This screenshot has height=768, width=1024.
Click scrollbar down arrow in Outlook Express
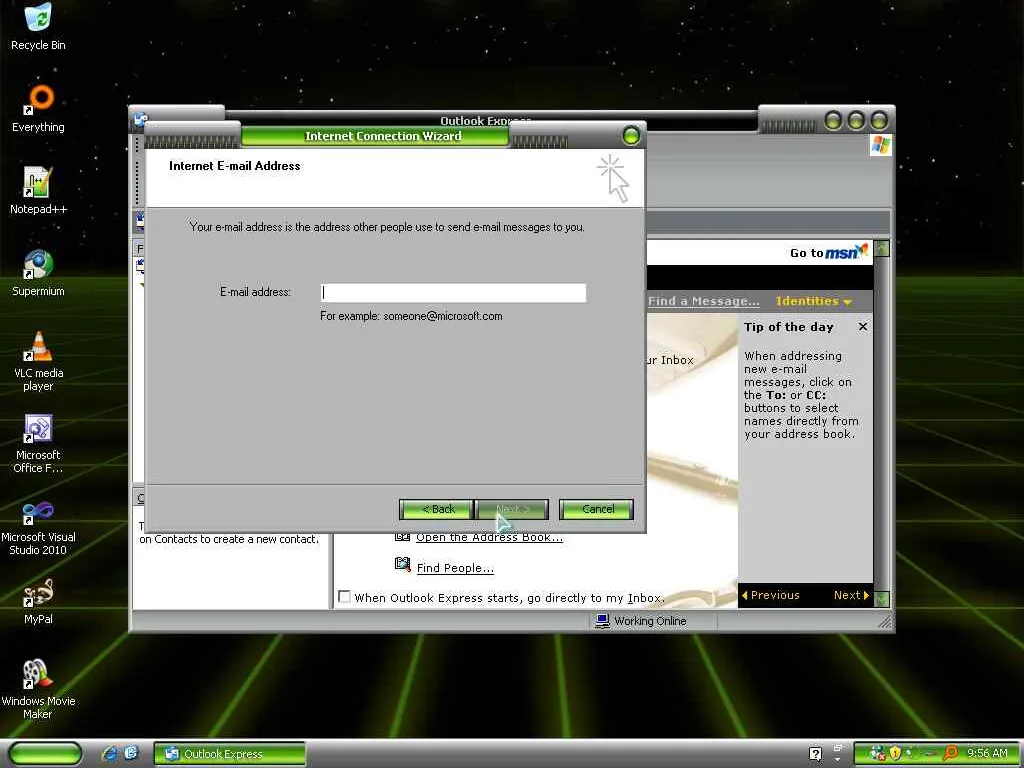(882, 599)
